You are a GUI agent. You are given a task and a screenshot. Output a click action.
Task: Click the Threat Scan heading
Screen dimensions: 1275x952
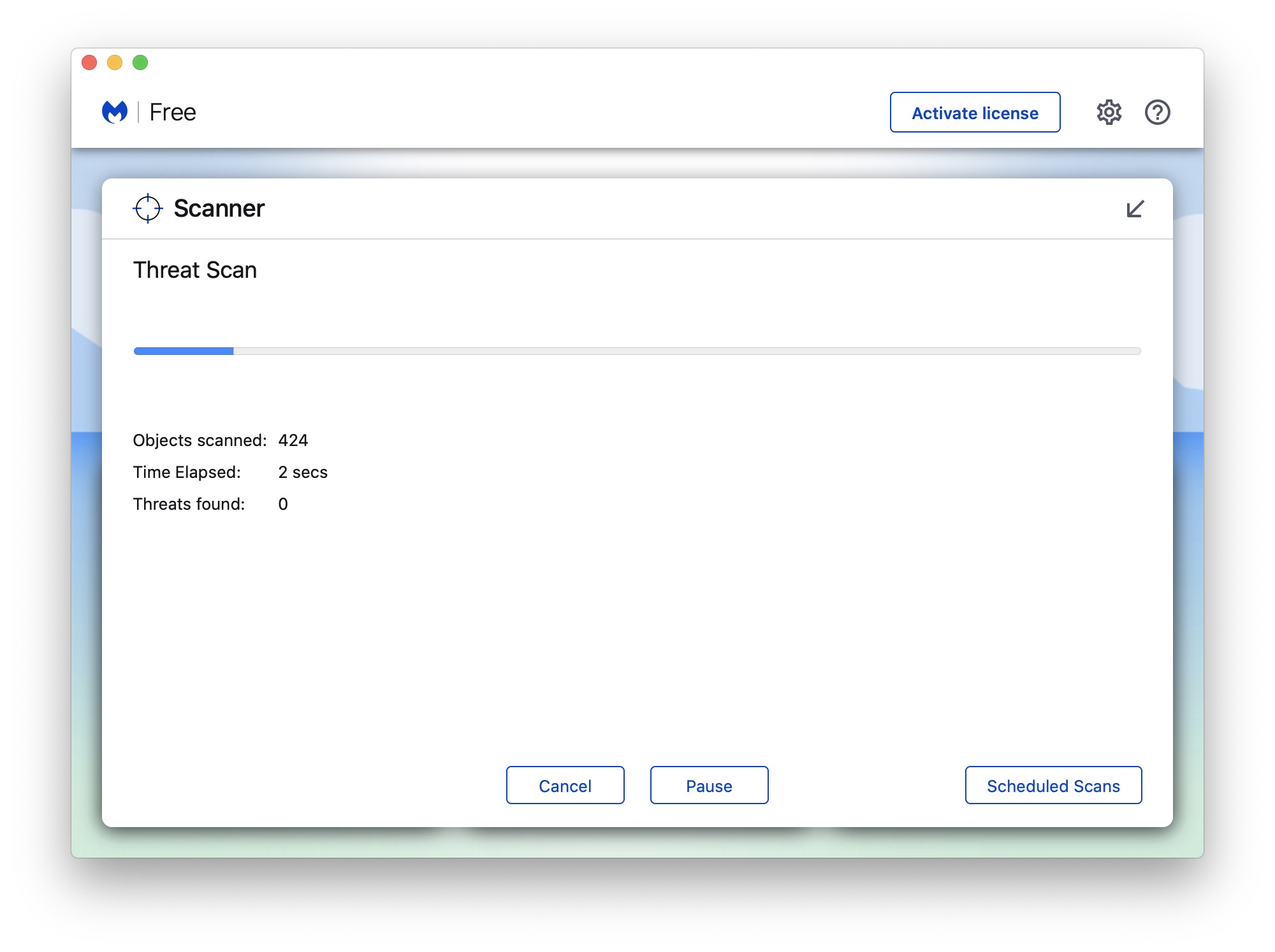[195, 270]
